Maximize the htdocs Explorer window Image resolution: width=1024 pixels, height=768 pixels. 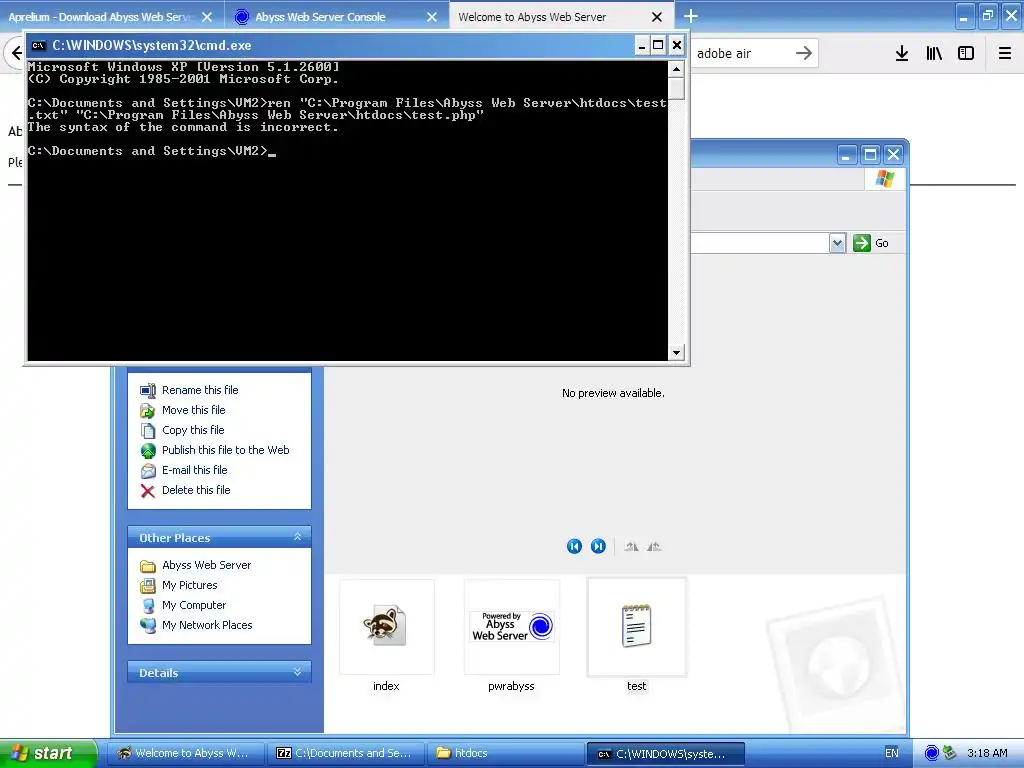[870, 155]
